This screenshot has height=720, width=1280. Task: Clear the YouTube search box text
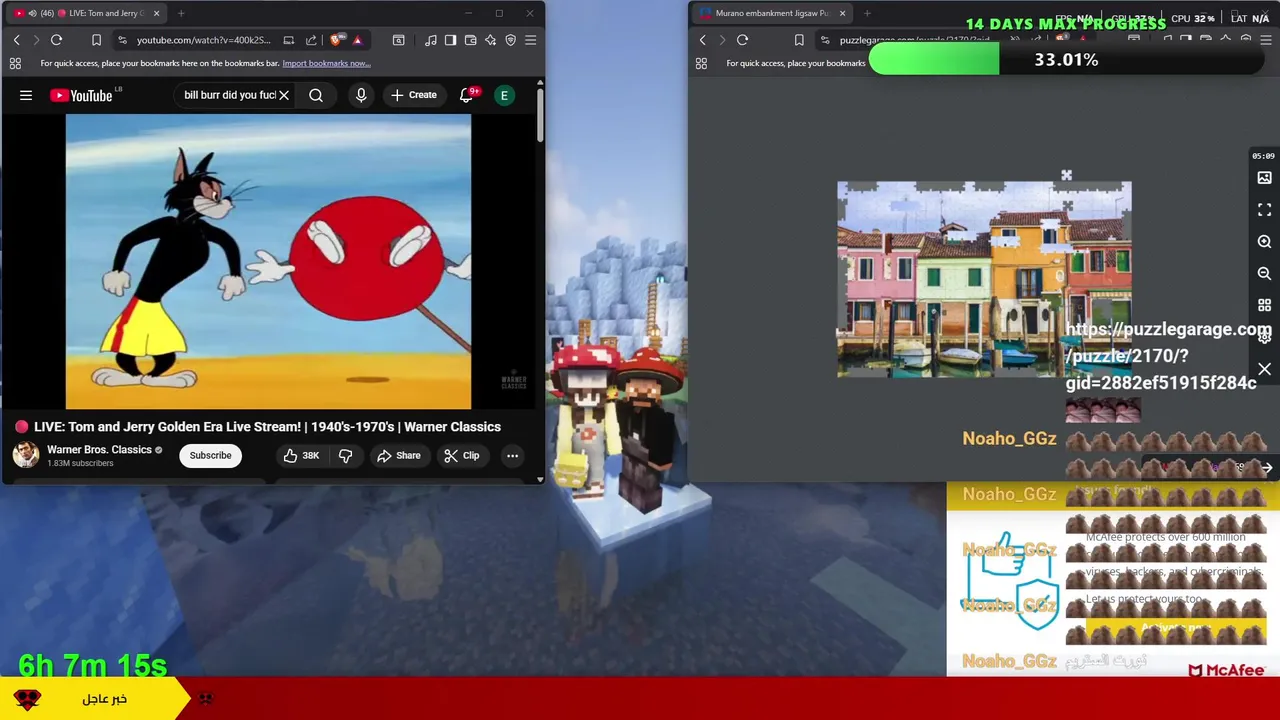pyautogui.click(x=284, y=95)
